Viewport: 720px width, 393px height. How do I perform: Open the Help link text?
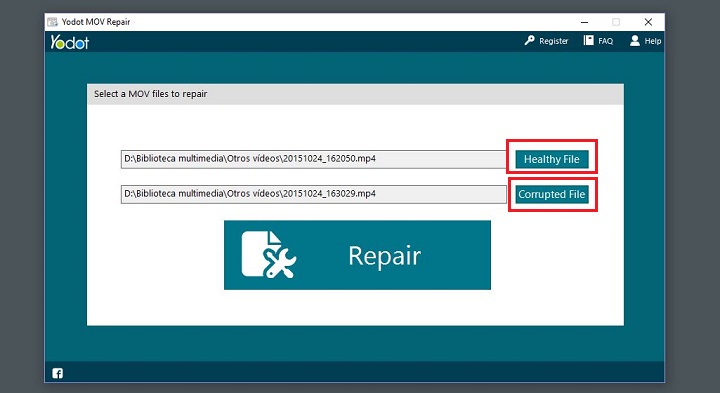click(652, 41)
